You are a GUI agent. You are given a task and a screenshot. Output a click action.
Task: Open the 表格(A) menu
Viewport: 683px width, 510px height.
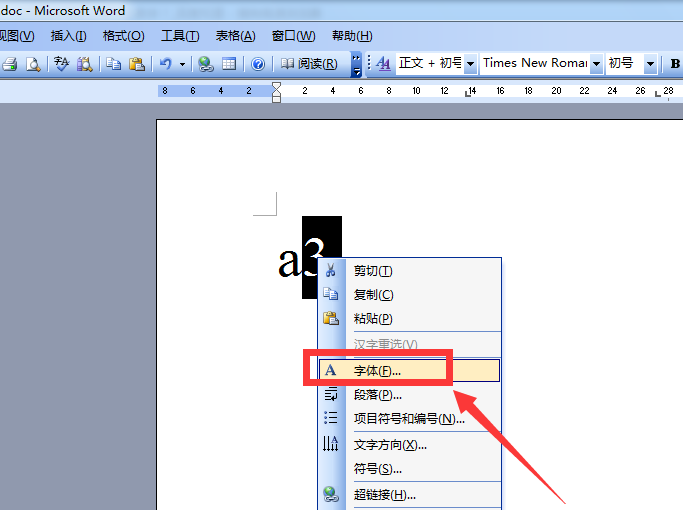click(x=236, y=36)
